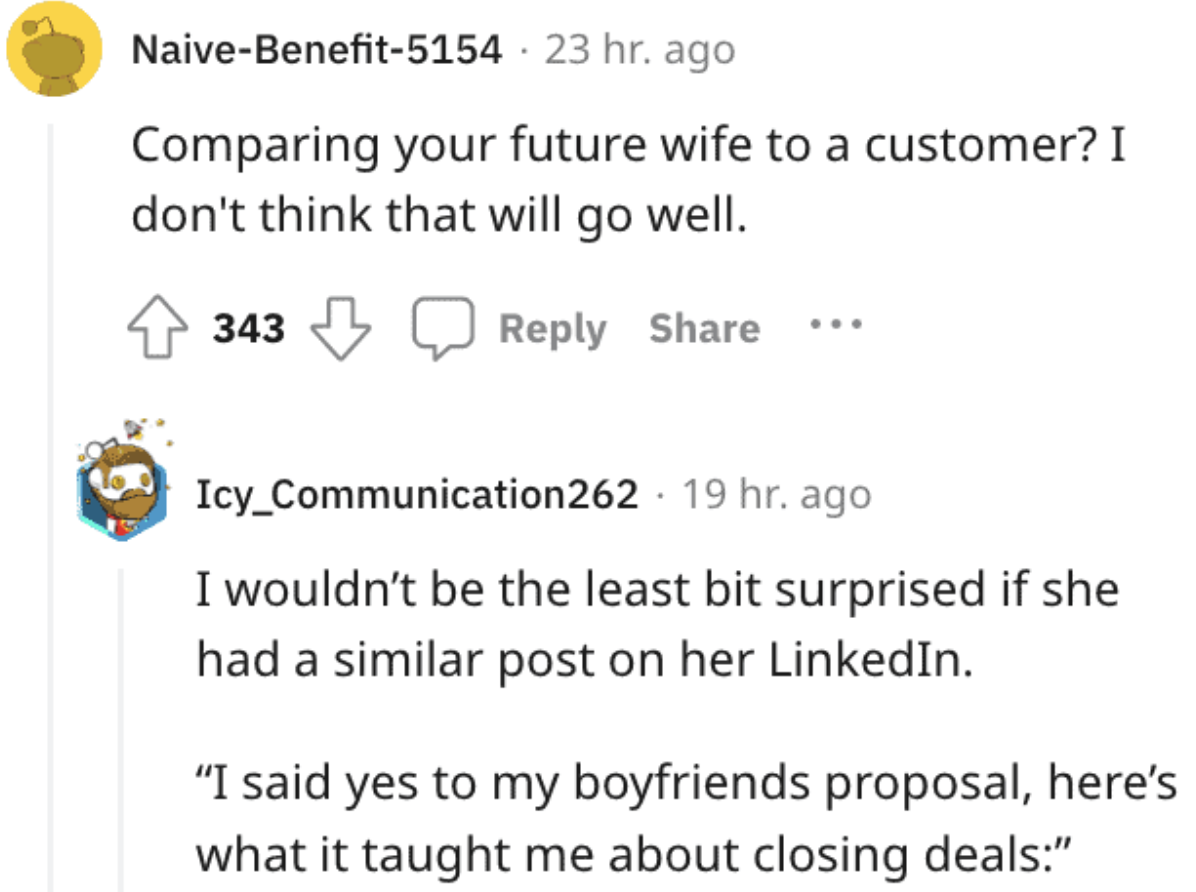Collapse Icy_Communication262's reply via its thread line
1196x892 pixels.
tap(121, 730)
